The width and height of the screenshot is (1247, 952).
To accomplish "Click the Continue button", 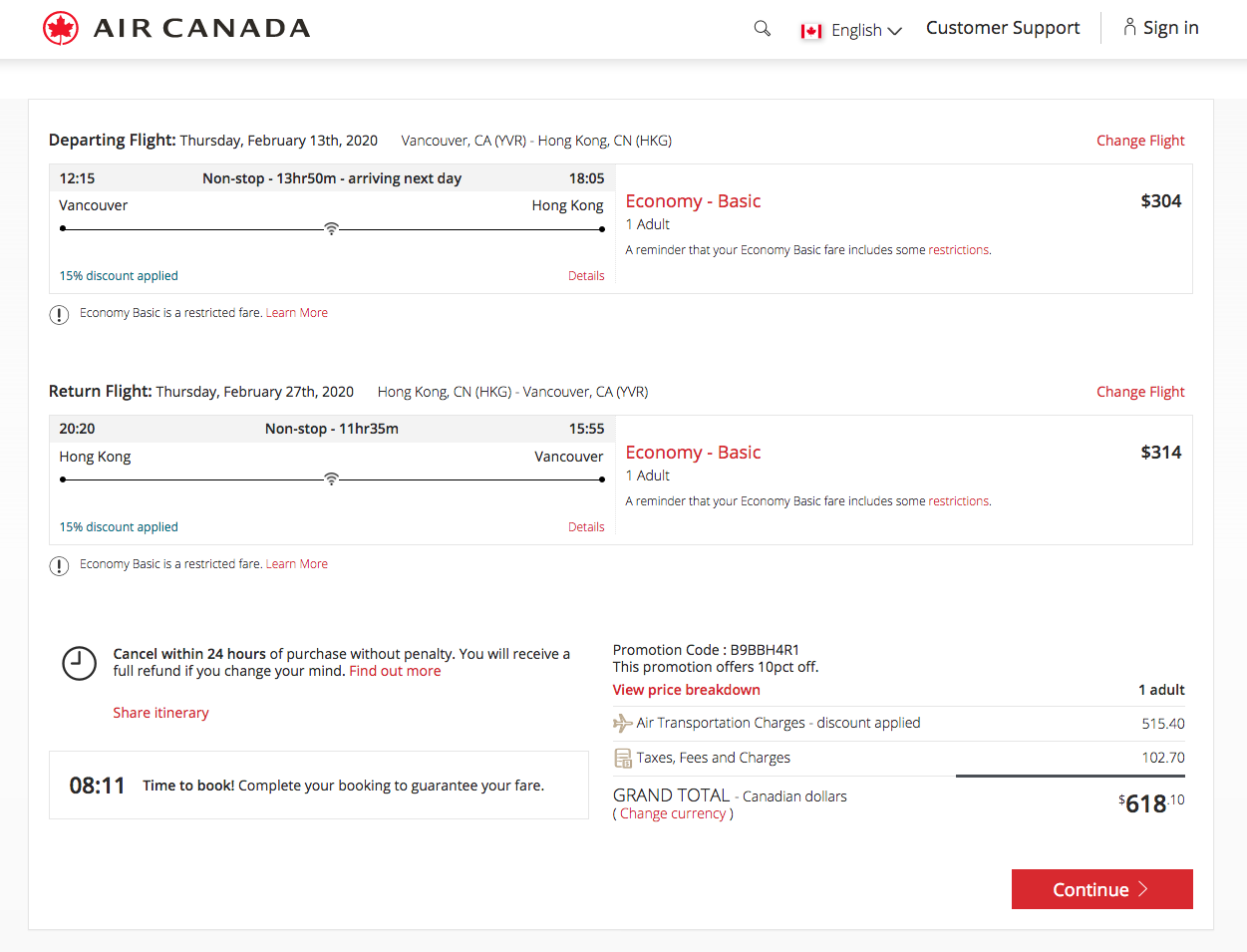I will (1100, 889).
